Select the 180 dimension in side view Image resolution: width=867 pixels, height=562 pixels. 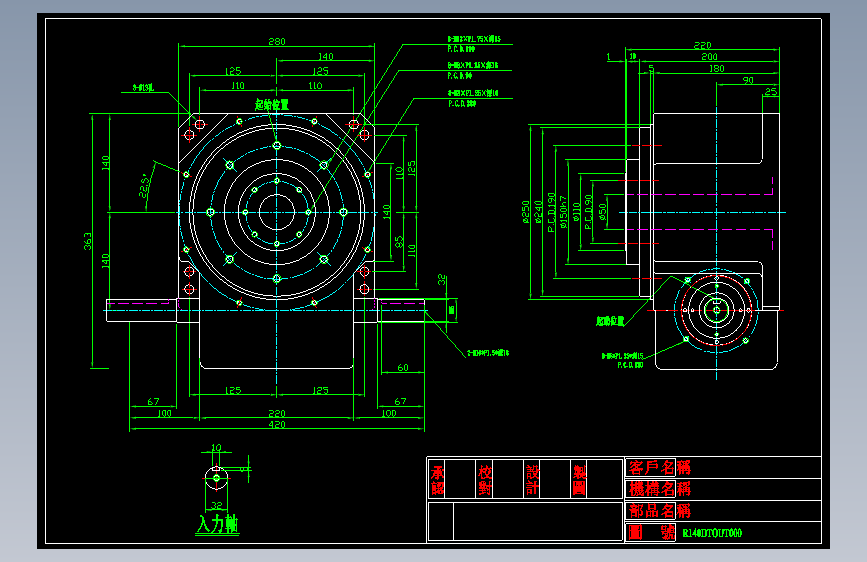click(x=717, y=69)
